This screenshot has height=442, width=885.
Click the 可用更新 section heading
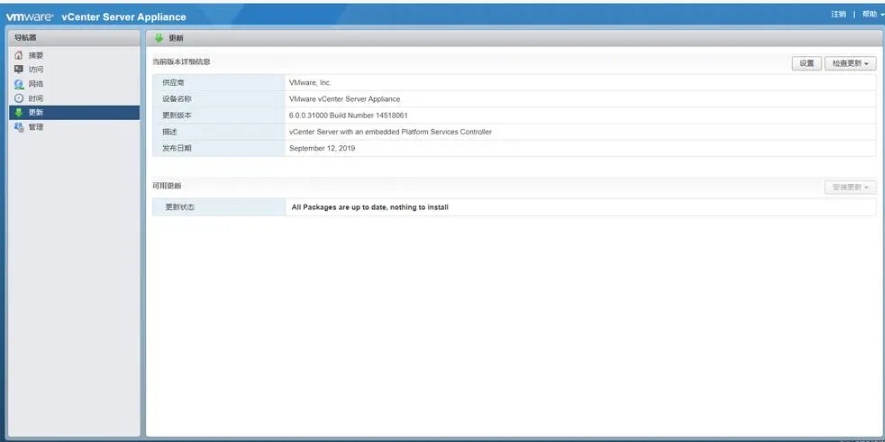(167, 186)
